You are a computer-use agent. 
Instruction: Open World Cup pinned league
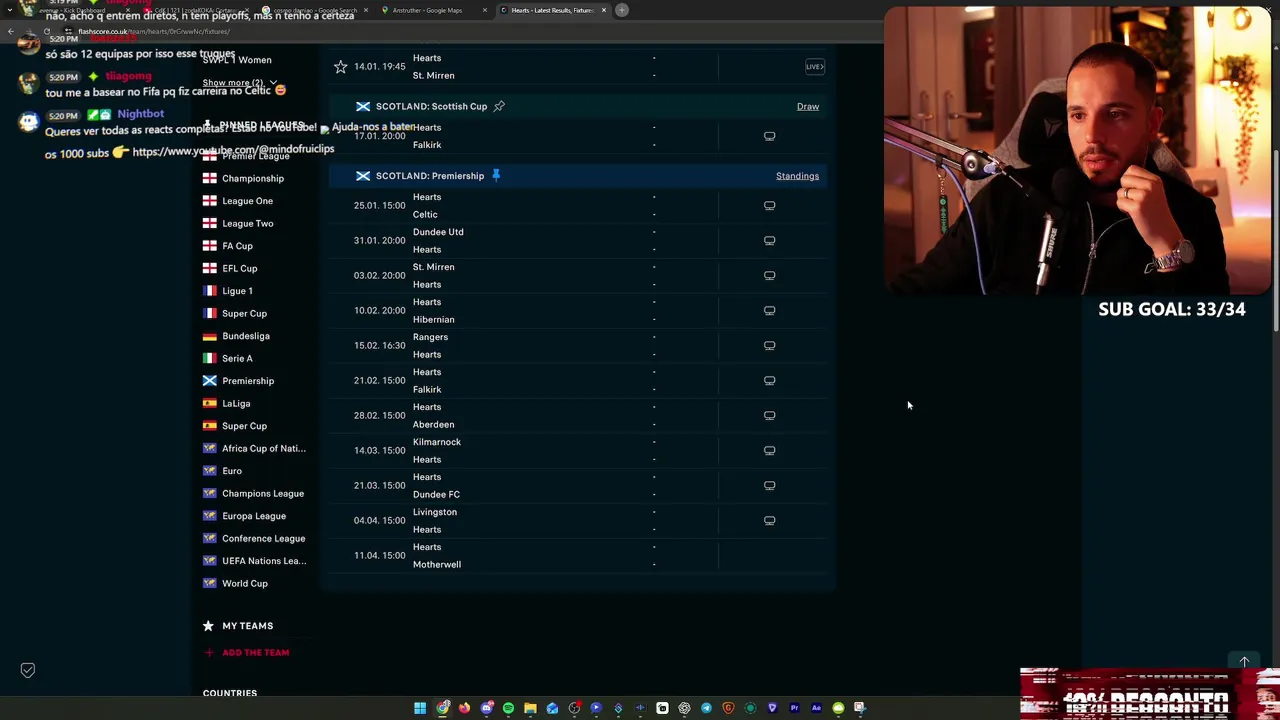pyautogui.click(x=245, y=584)
